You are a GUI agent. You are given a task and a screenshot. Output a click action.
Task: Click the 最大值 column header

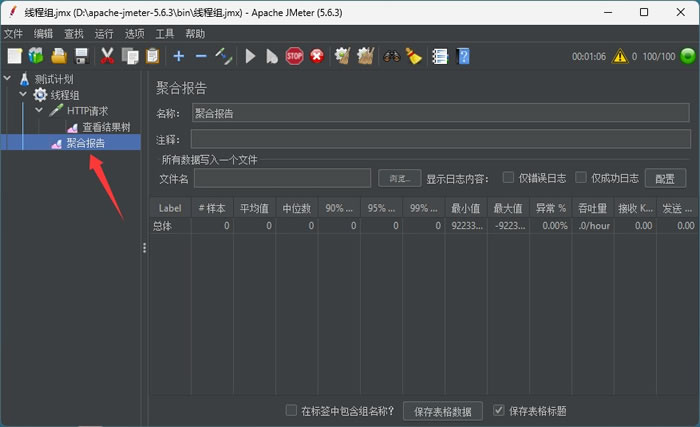point(508,208)
